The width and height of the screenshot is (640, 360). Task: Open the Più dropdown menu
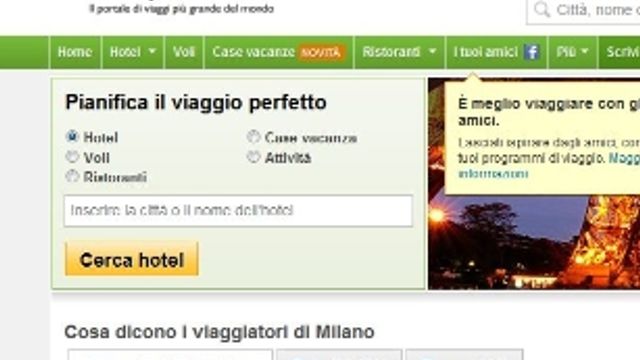pyautogui.click(x=573, y=52)
